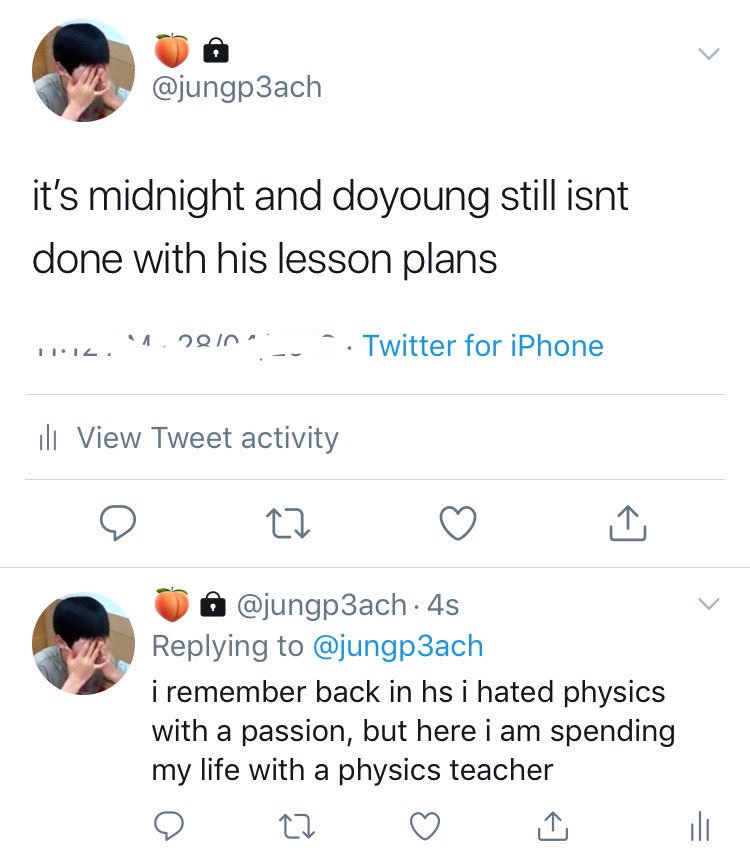This screenshot has width=750, height=866.
Task: Expand the reply tweet's chevron menu
Action: tap(709, 603)
